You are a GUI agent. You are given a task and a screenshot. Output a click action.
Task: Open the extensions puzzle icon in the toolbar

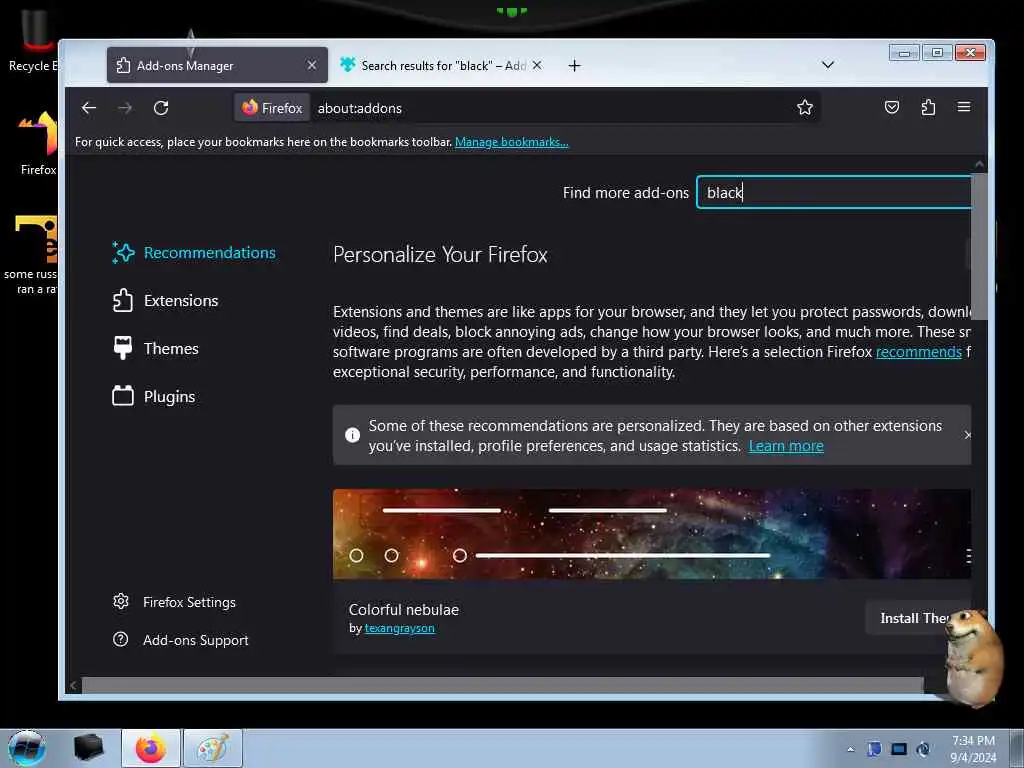(928, 107)
